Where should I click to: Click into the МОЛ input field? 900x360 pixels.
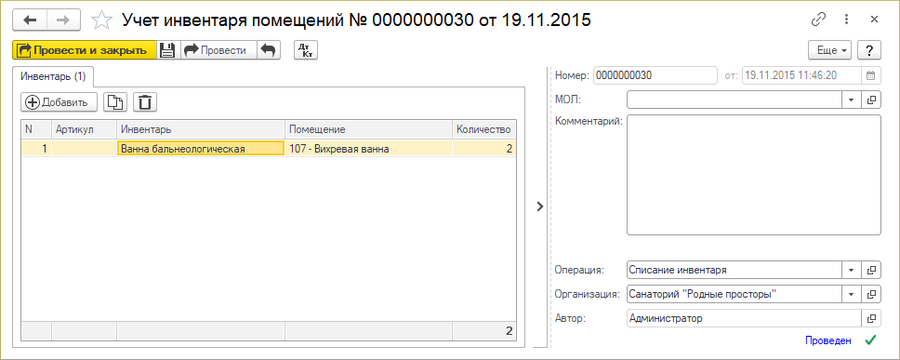pyautogui.click(x=734, y=100)
